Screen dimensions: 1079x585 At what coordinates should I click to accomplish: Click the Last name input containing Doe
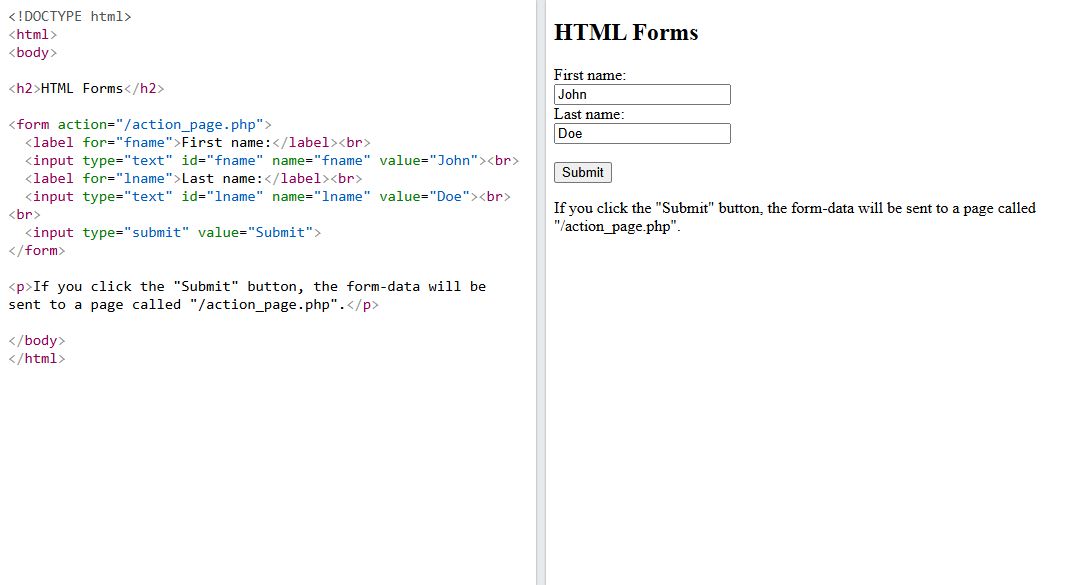point(641,133)
